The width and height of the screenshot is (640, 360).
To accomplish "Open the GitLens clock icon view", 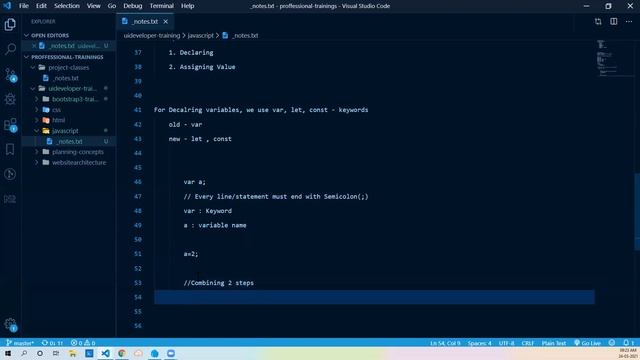I will (x=10, y=174).
